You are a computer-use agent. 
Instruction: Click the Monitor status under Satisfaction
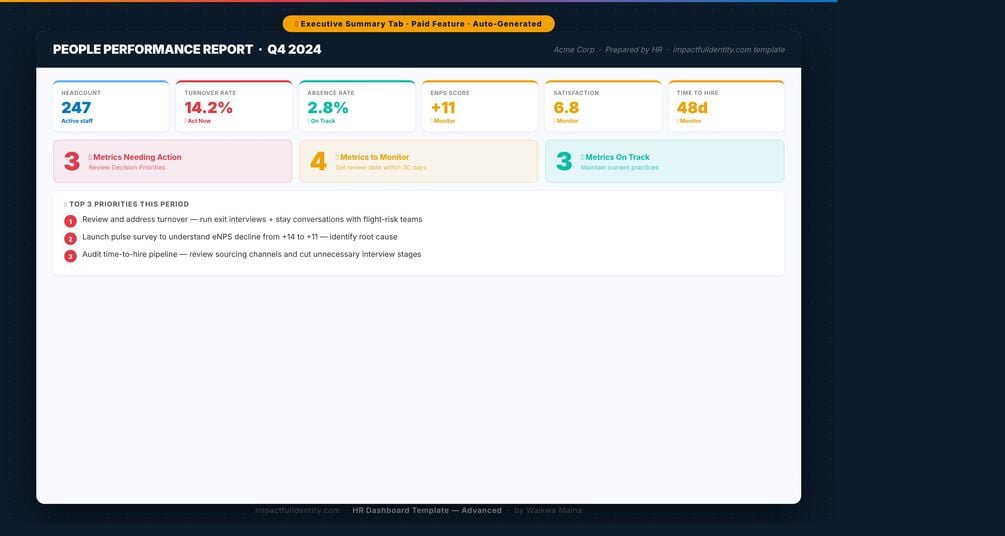click(566, 121)
